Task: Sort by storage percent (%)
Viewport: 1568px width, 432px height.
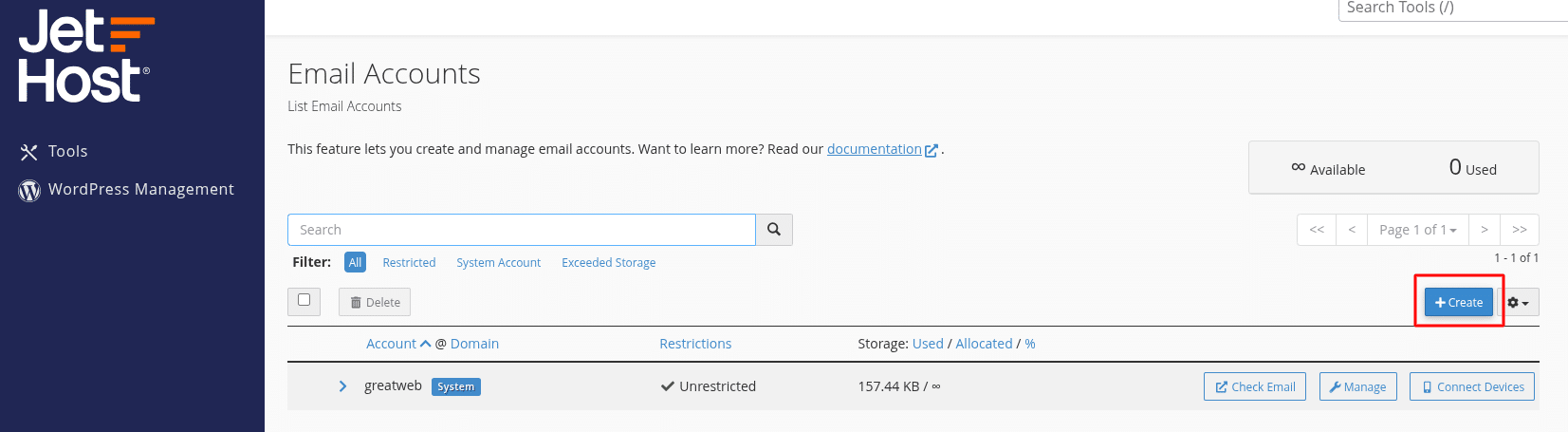Action: point(1030,344)
